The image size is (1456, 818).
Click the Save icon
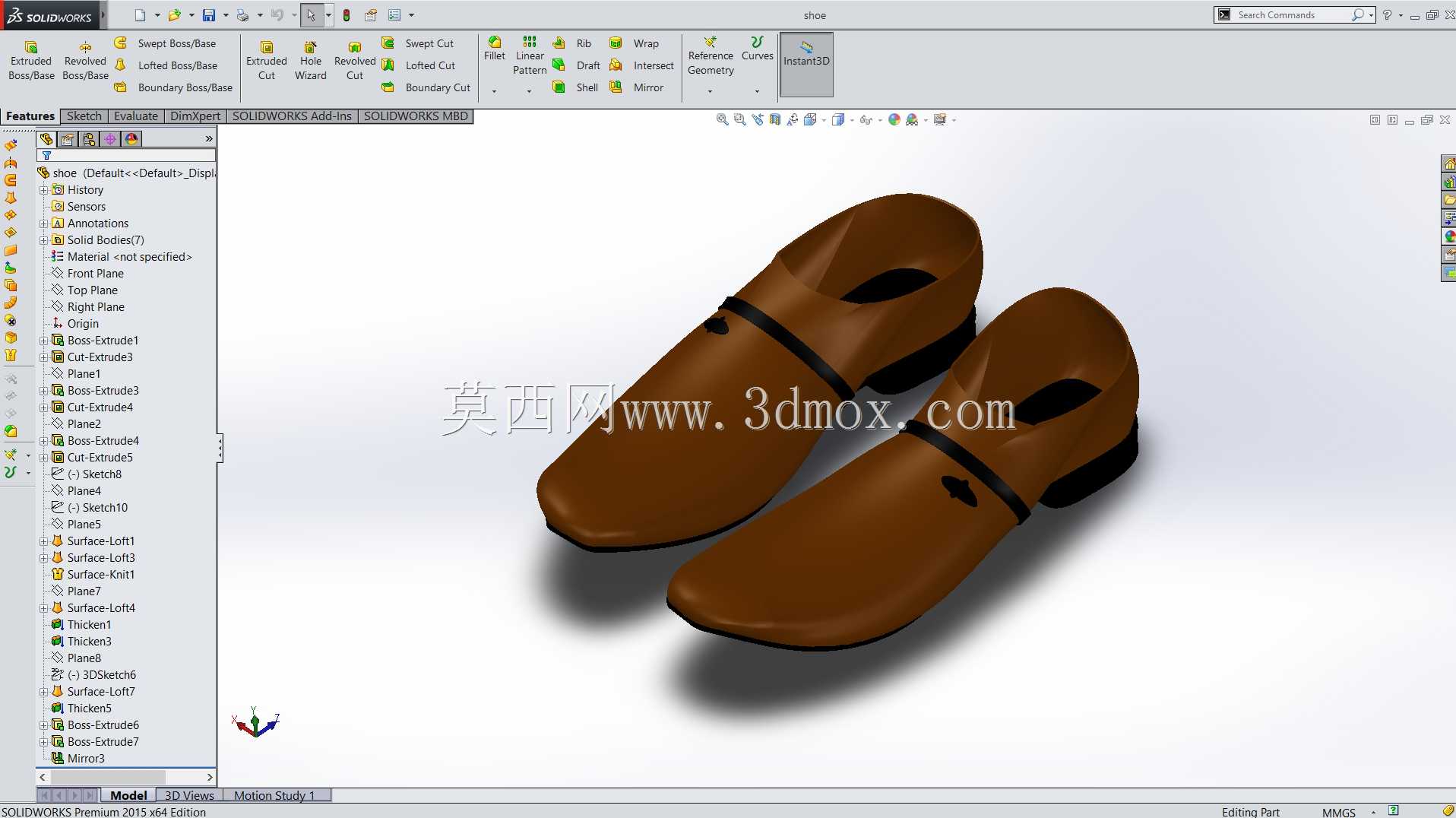point(208,15)
